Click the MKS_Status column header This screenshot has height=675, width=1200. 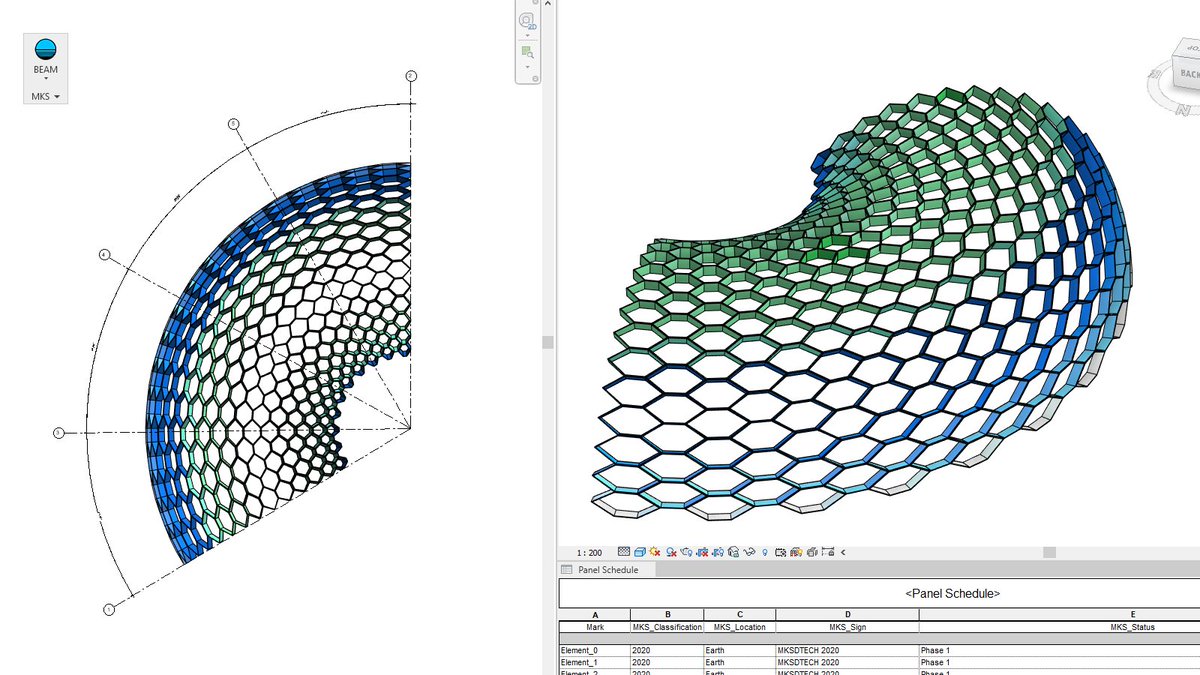(1133, 627)
